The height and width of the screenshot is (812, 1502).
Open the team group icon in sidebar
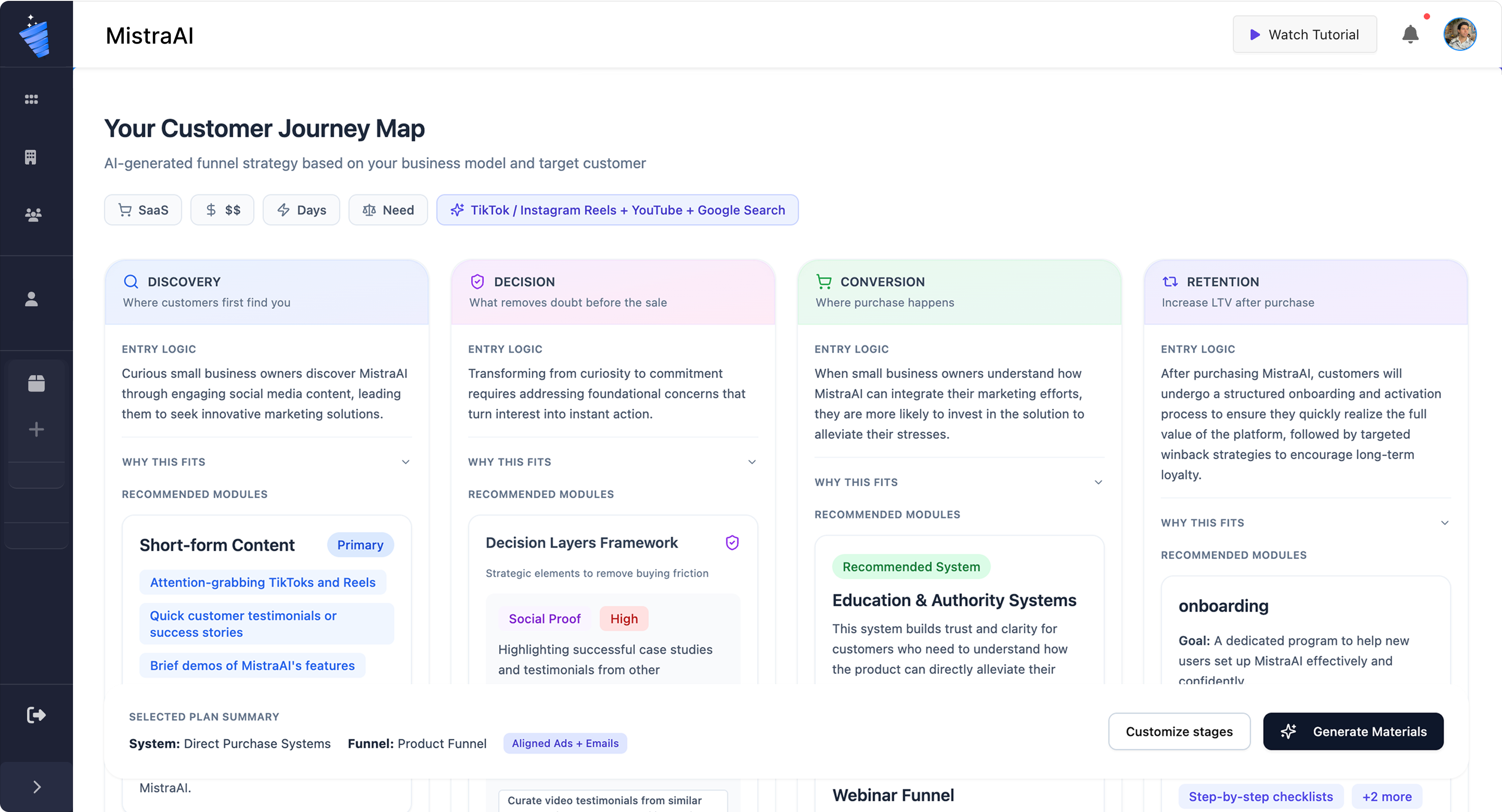(x=33, y=215)
